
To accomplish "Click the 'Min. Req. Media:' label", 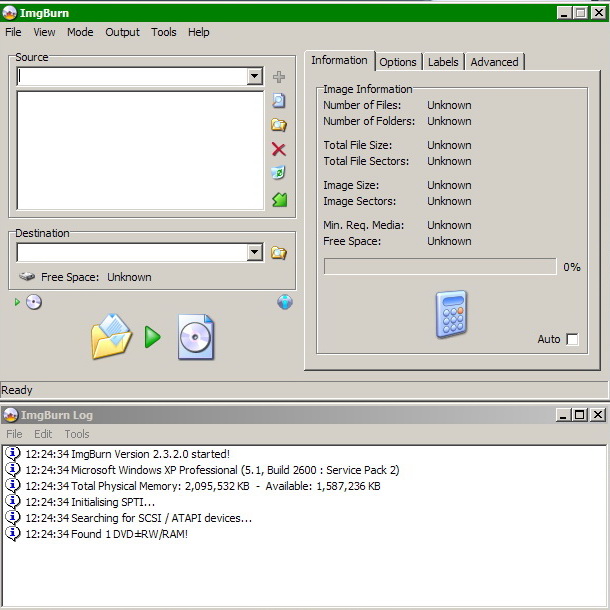I will pyautogui.click(x=364, y=225).
